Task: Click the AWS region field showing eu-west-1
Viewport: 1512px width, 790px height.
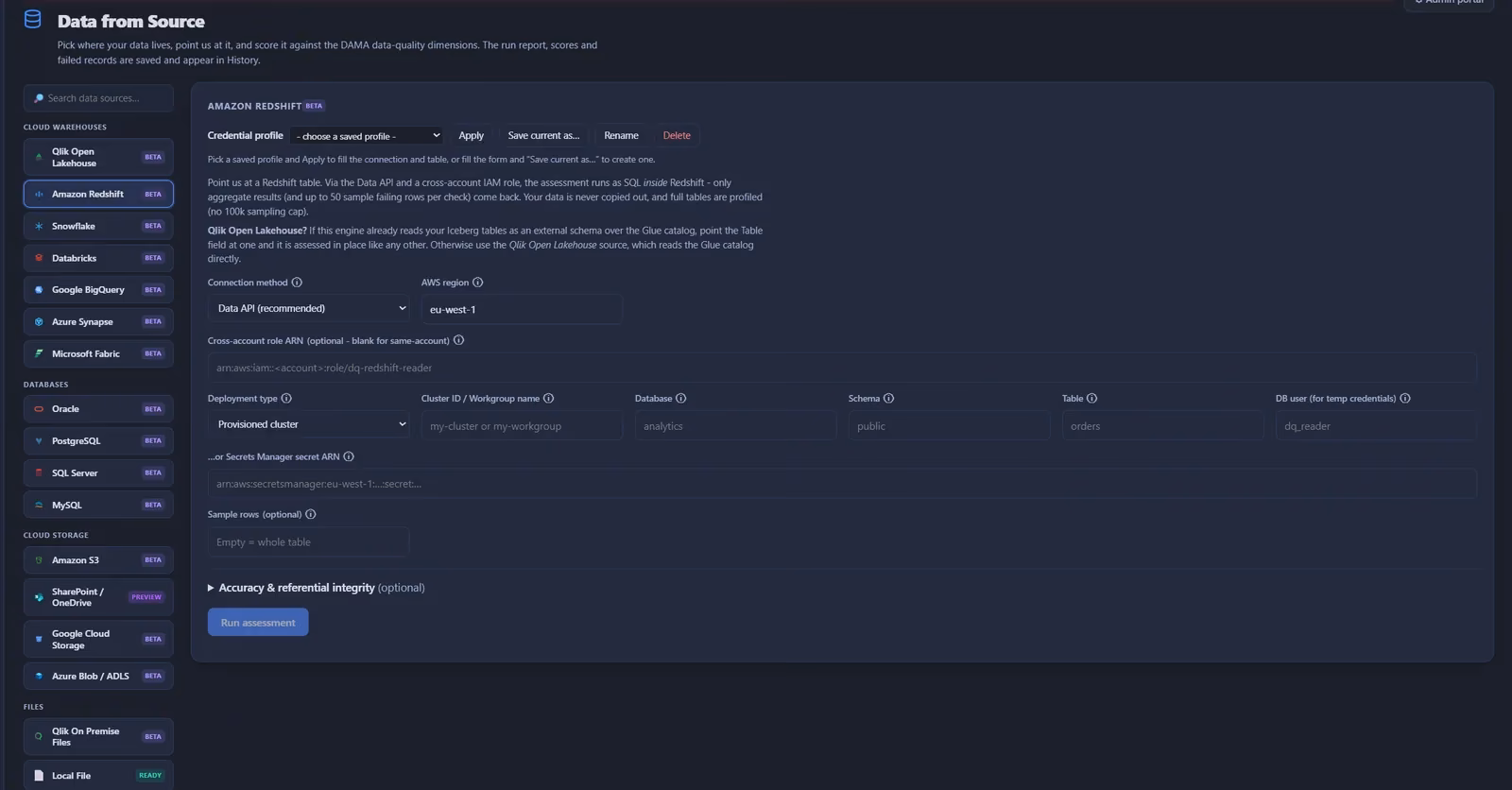Action: [522, 309]
